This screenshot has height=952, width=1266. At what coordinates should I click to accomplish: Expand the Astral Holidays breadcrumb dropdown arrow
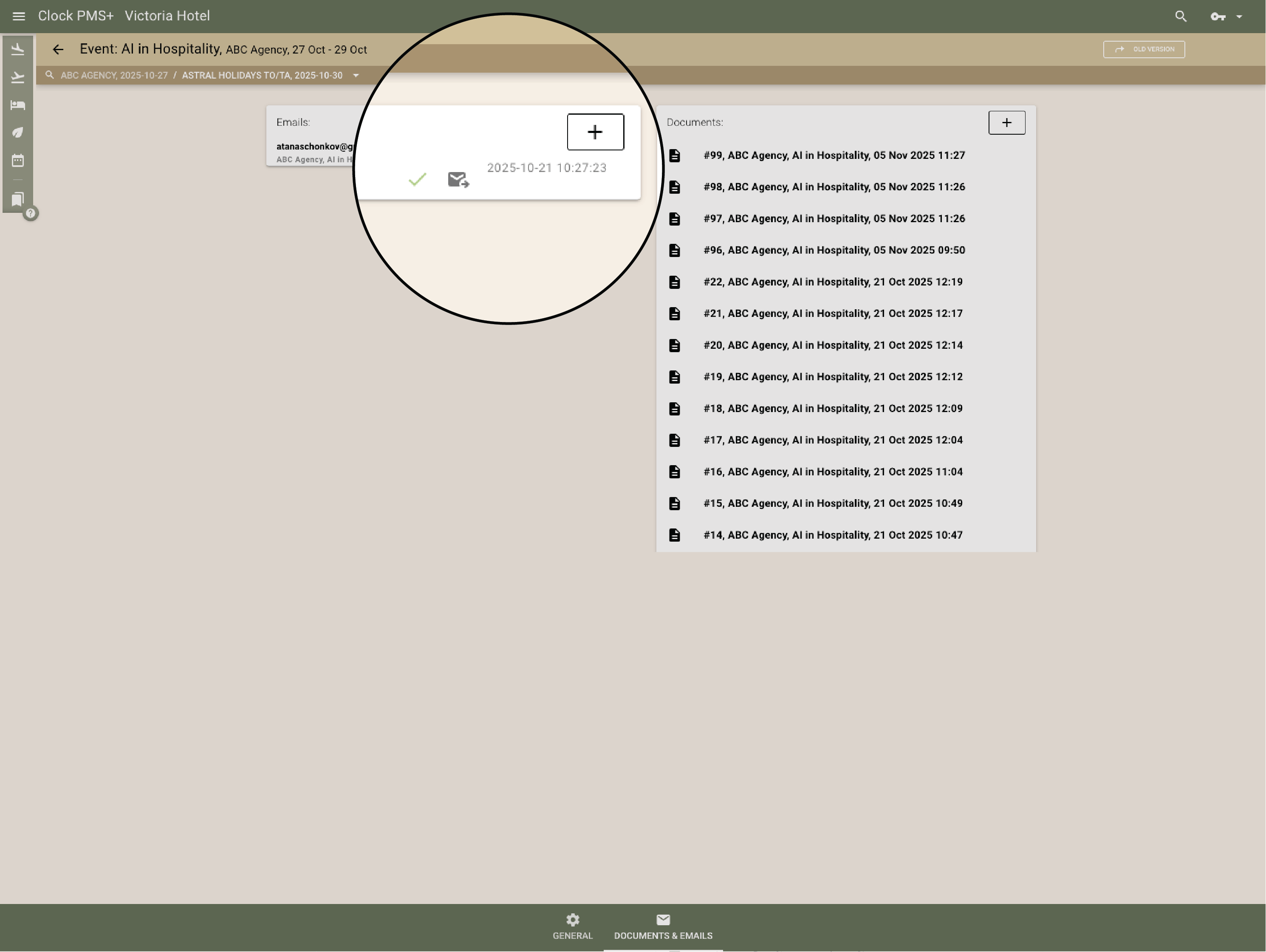[x=356, y=76]
